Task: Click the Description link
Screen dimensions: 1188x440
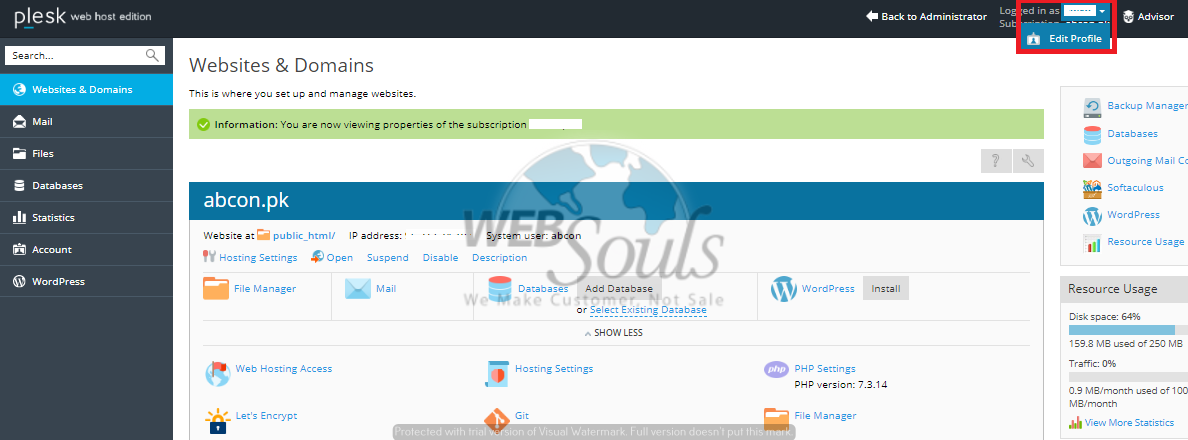Action: click(x=499, y=257)
